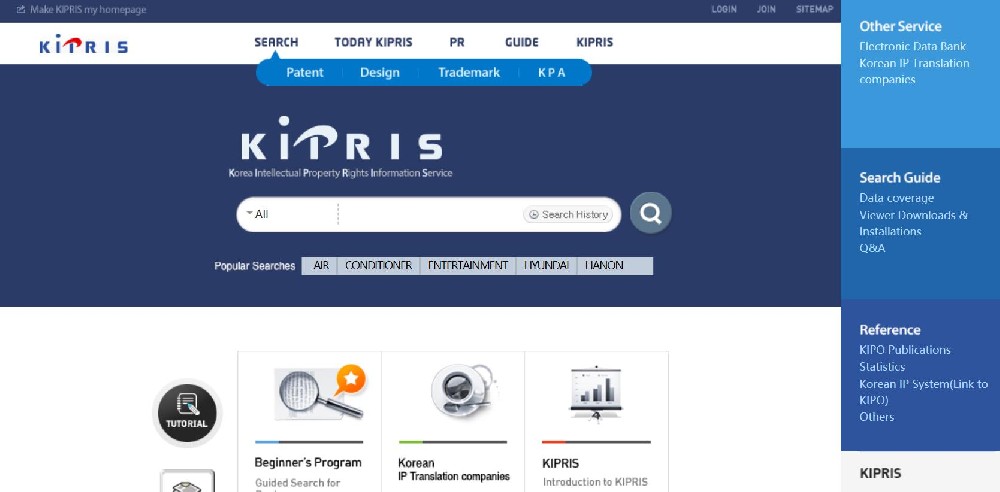This screenshot has height=492, width=1000.
Task: Click the HYUNDAI popular search term
Action: pyautogui.click(x=546, y=265)
